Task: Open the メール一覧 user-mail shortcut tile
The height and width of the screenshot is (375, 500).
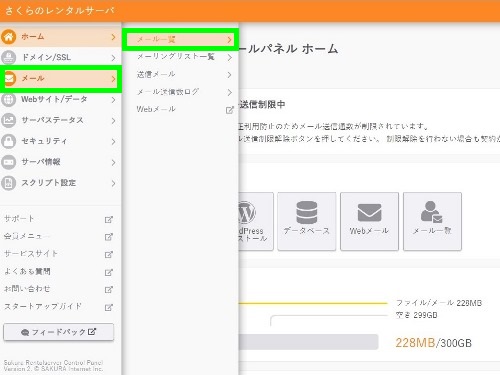Action: 432,221
